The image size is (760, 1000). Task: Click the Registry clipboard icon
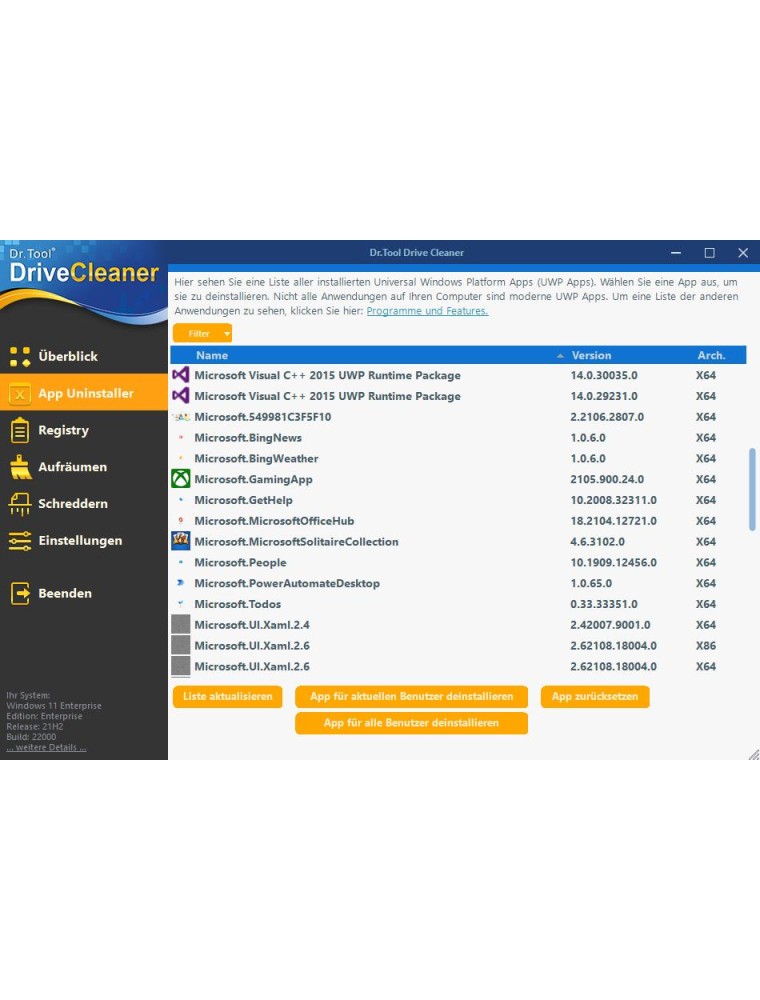tap(20, 430)
